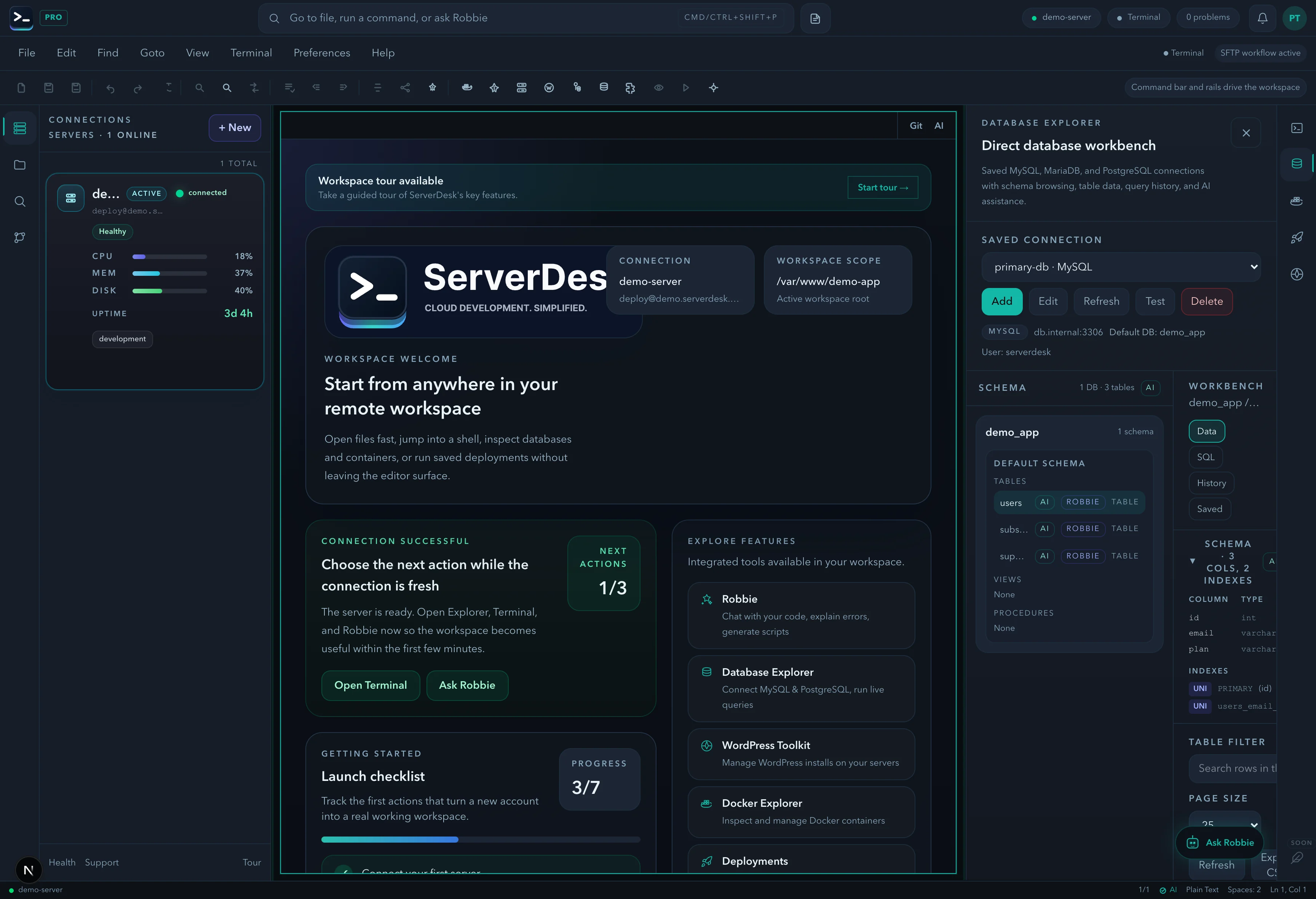Focus the Table Filter search rows field
This screenshot has width=1316, height=899.
pyautogui.click(x=1233, y=769)
